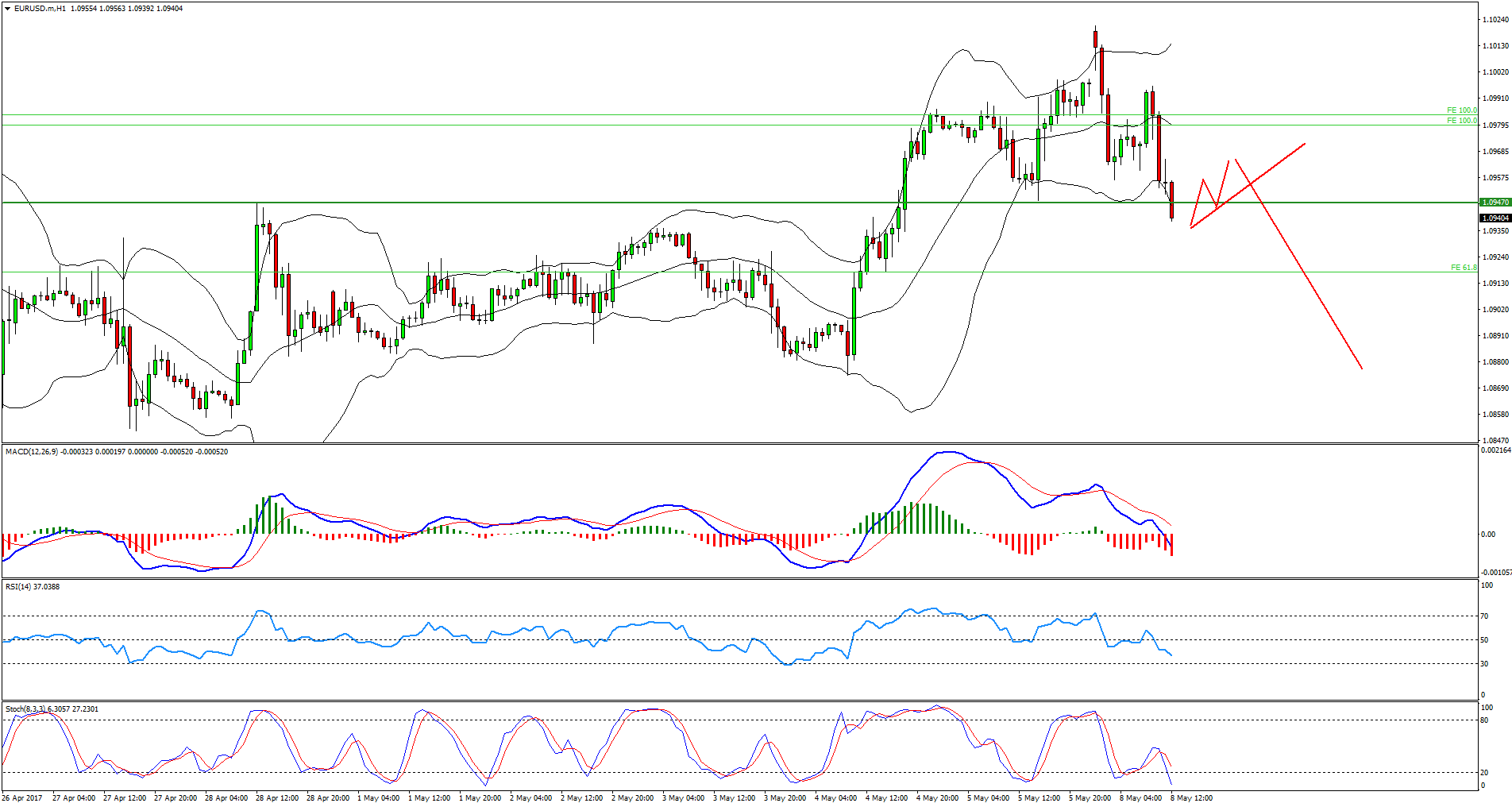Click the 8 May 12:00 time label

click(x=1190, y=798)
